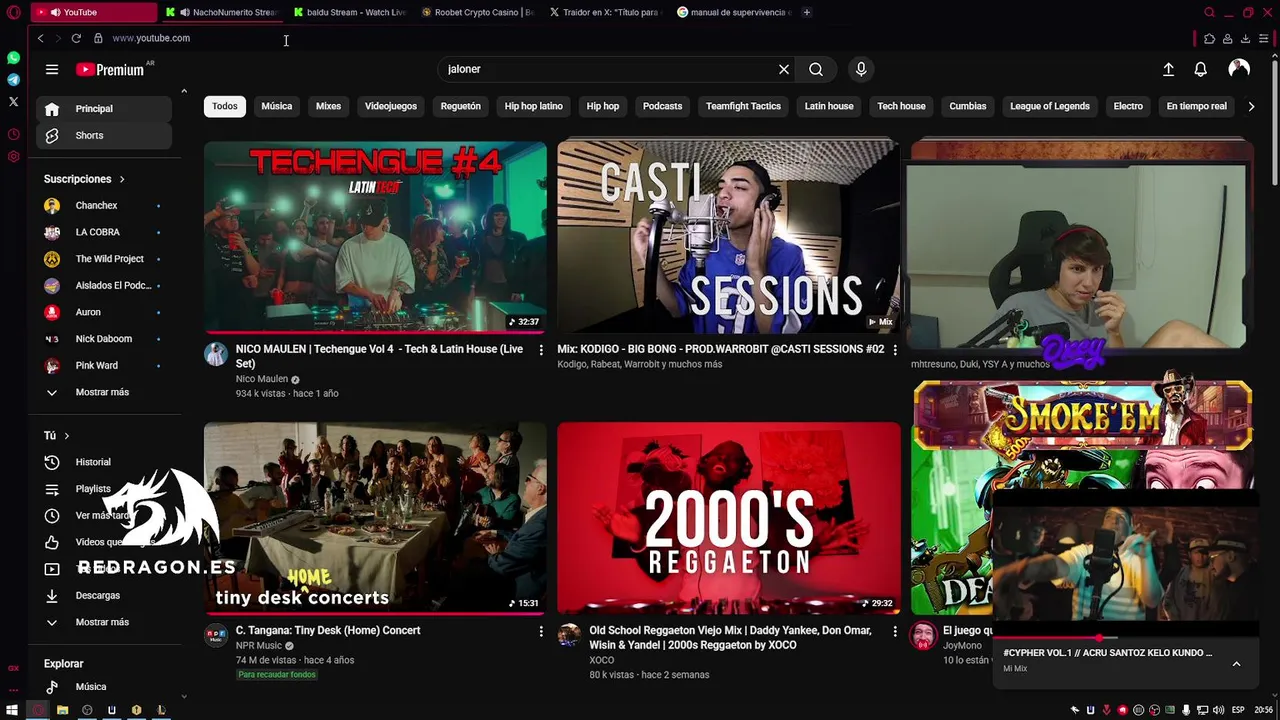Open a new tab with the plus button
1280x720 pixels.
coord(807,12)
